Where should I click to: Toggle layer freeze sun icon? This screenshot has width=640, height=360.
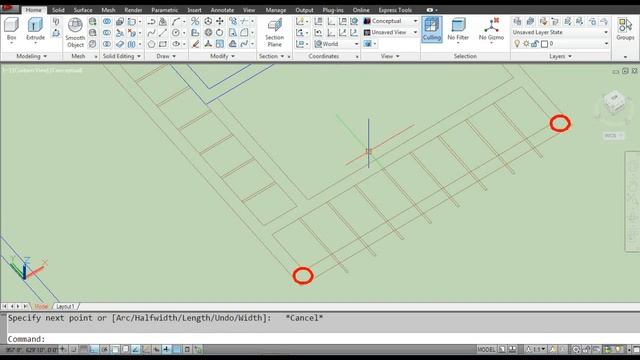[x=526, y=44]
